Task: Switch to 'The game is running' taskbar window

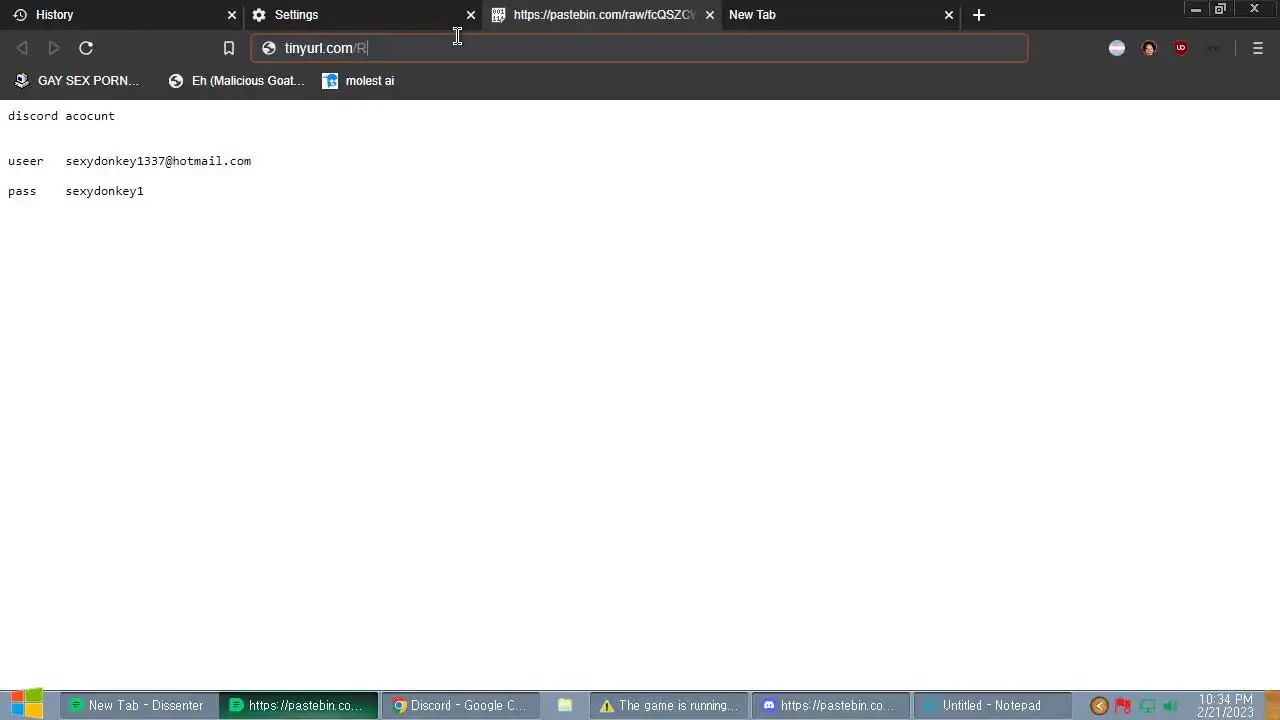Action: pos(669,706)
